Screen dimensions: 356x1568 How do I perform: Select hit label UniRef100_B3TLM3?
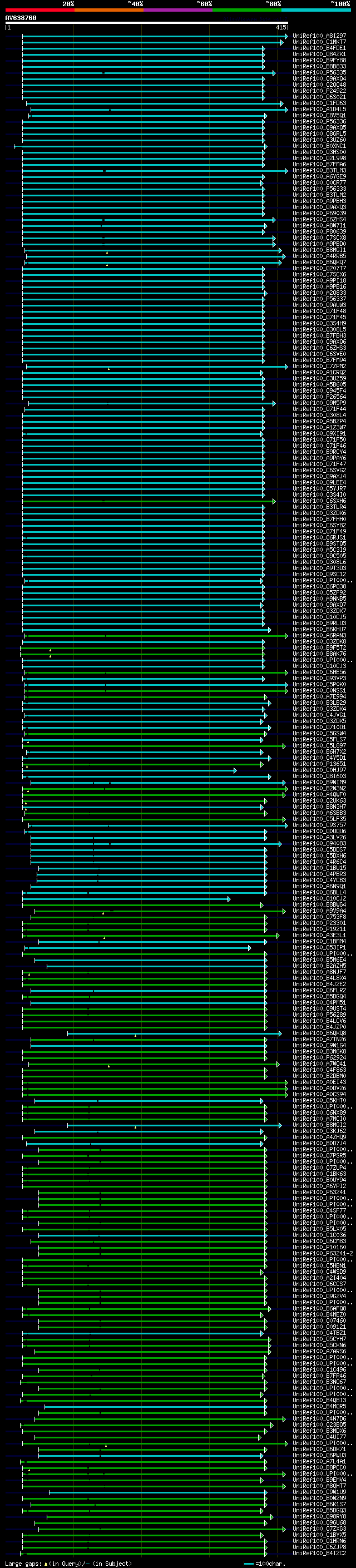click(x=319, y=170)
